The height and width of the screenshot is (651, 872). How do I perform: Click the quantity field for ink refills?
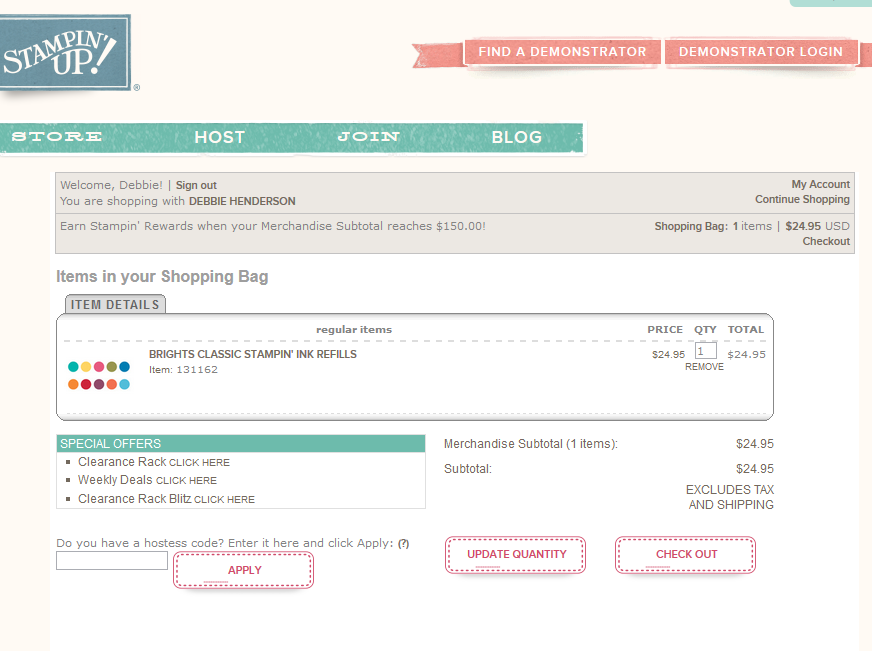[x=705, y=351]
